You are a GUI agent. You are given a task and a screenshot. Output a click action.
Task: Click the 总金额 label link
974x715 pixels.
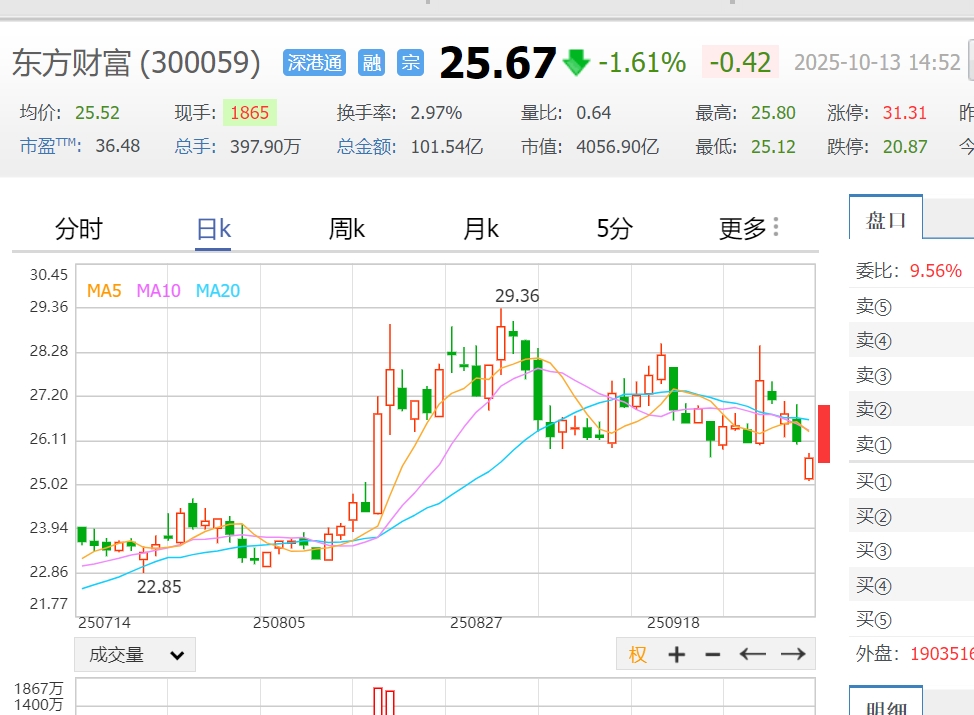[366, 146]
